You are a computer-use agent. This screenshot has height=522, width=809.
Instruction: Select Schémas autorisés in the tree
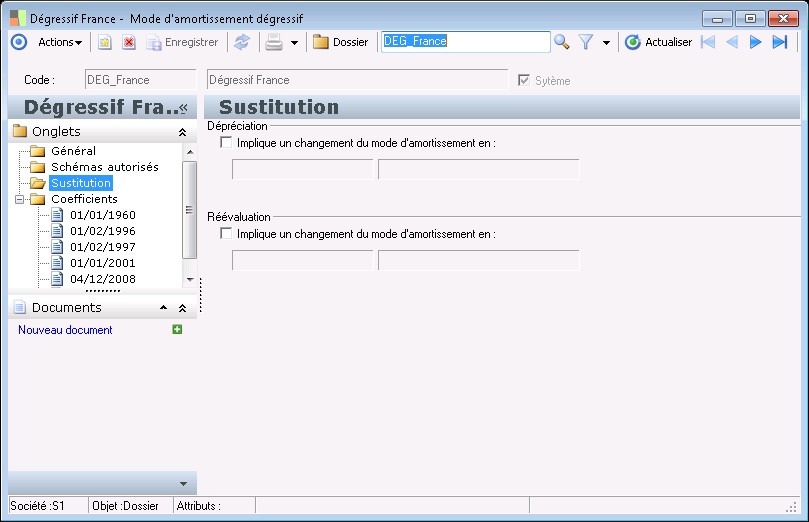[x=105, y=167]
